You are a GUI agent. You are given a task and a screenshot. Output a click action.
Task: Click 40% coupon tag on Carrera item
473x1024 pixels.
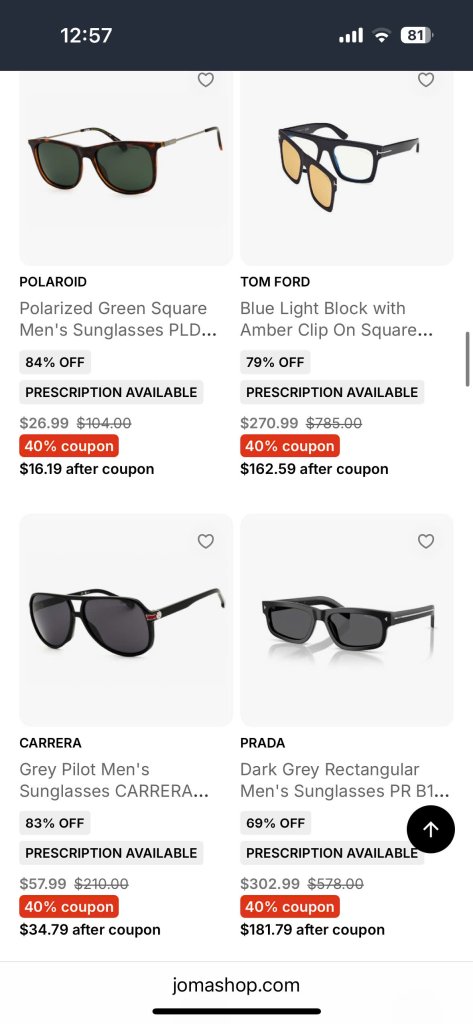[x=69, y=906]
